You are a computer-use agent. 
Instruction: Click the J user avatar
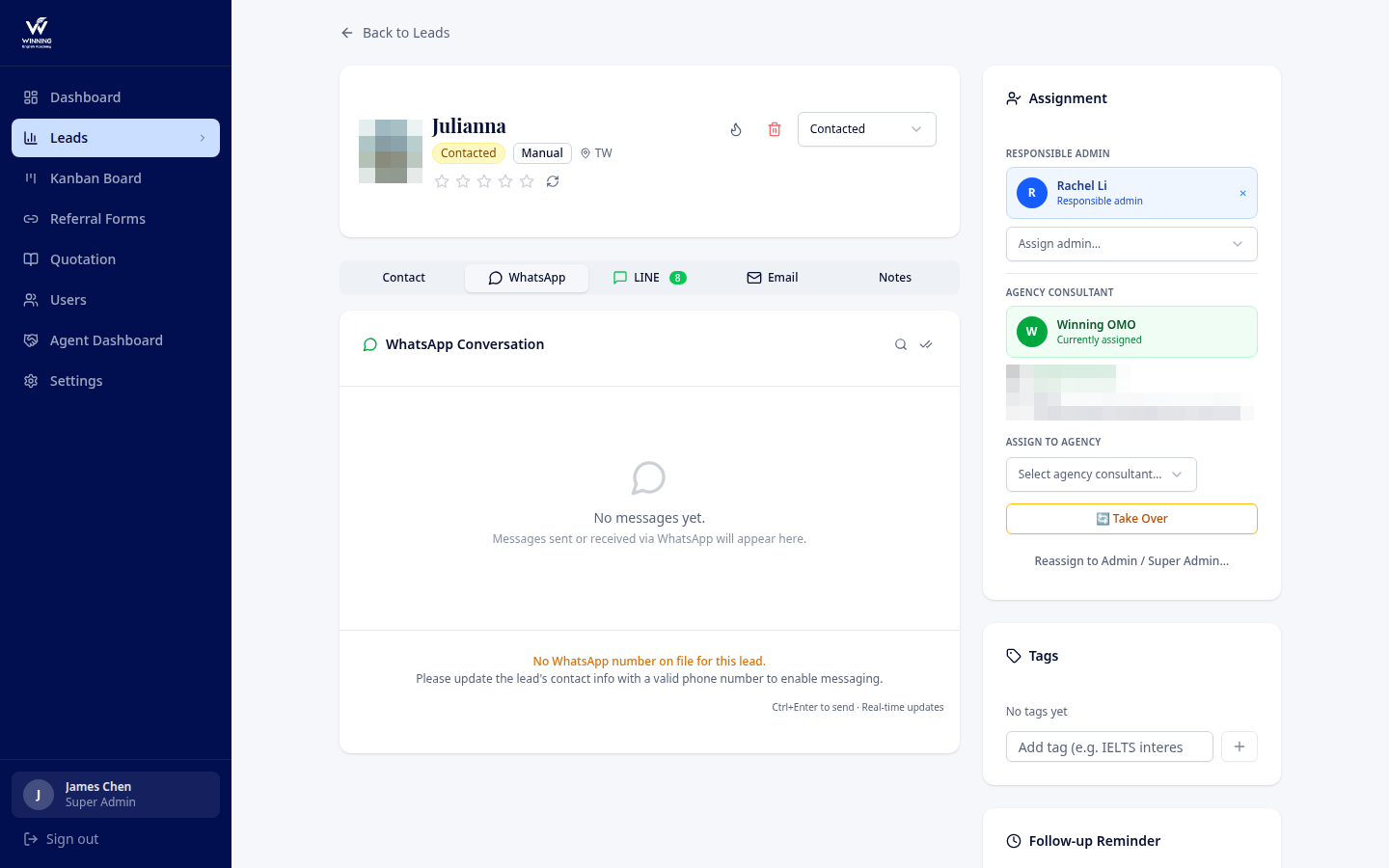coord(39,795)
